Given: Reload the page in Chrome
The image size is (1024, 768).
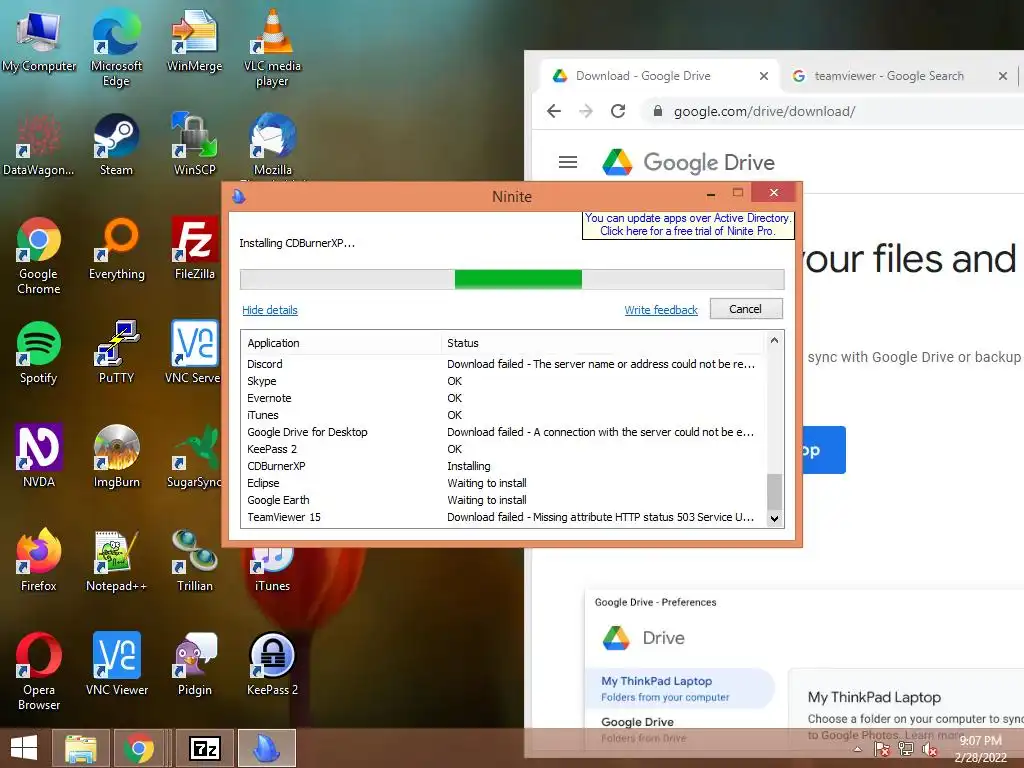Looking at the screenshot, I should (x=618, y=111).
